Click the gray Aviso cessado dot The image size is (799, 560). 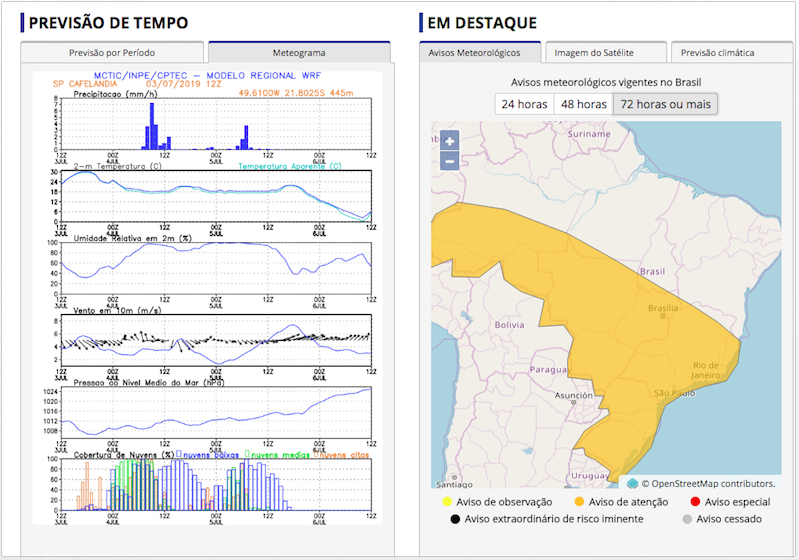tap(686, 519)
